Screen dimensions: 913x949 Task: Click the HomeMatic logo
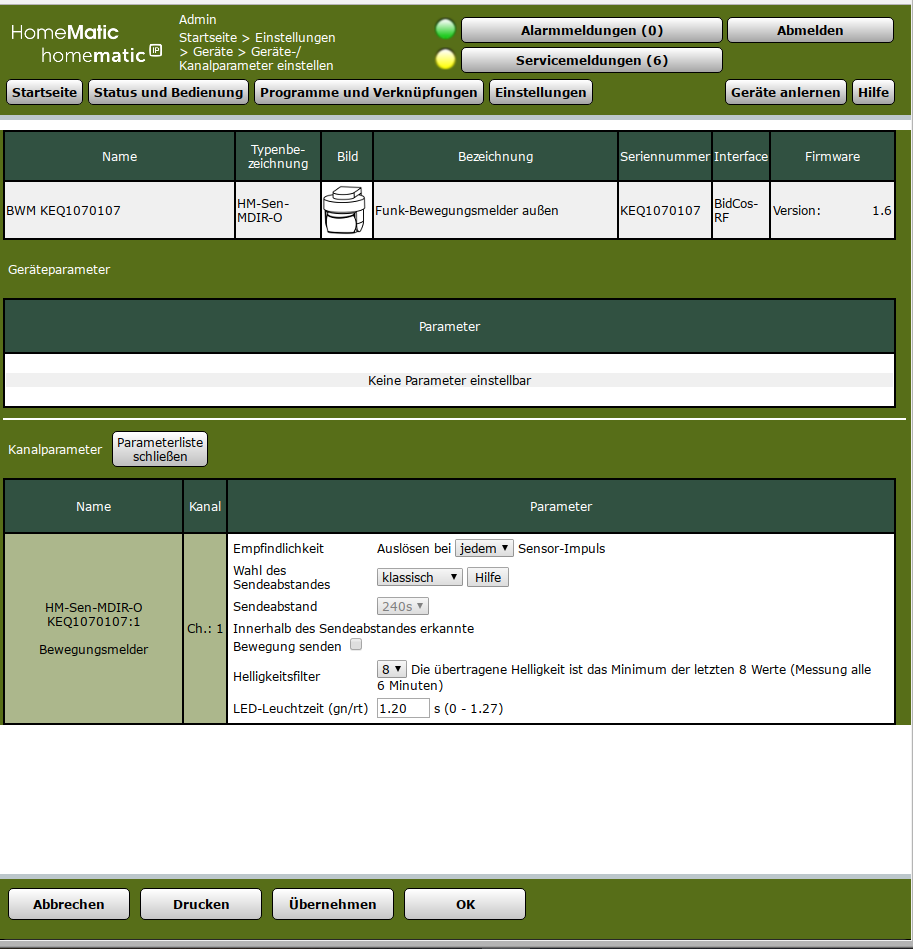(86, 44)
